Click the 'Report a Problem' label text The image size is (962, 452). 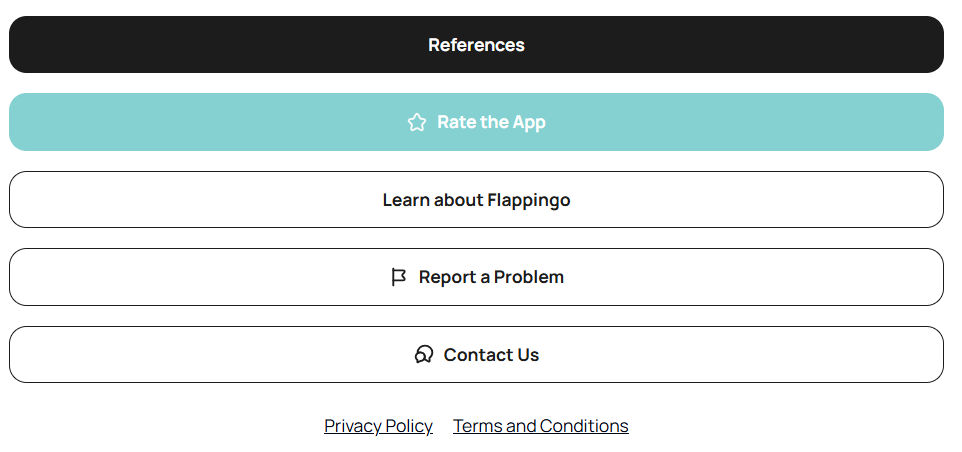pyautogui.click(x=491, y=277)
